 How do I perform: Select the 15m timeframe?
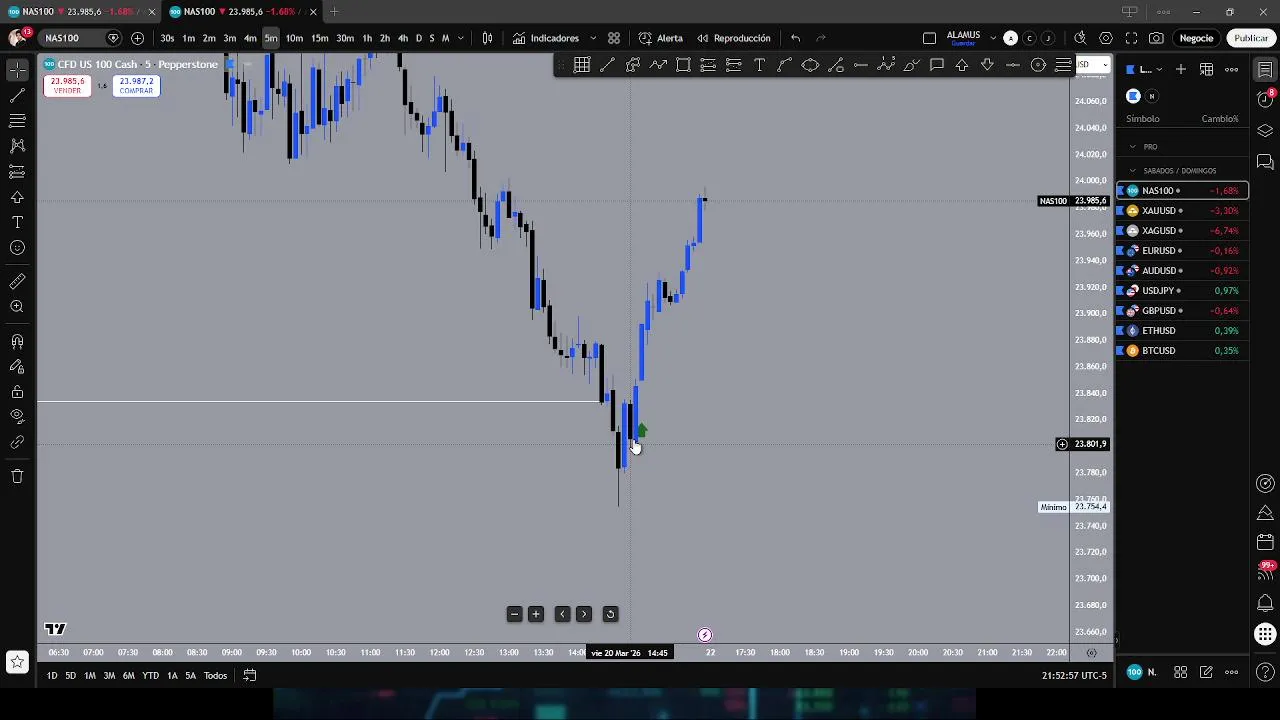(x=319, y=38)
